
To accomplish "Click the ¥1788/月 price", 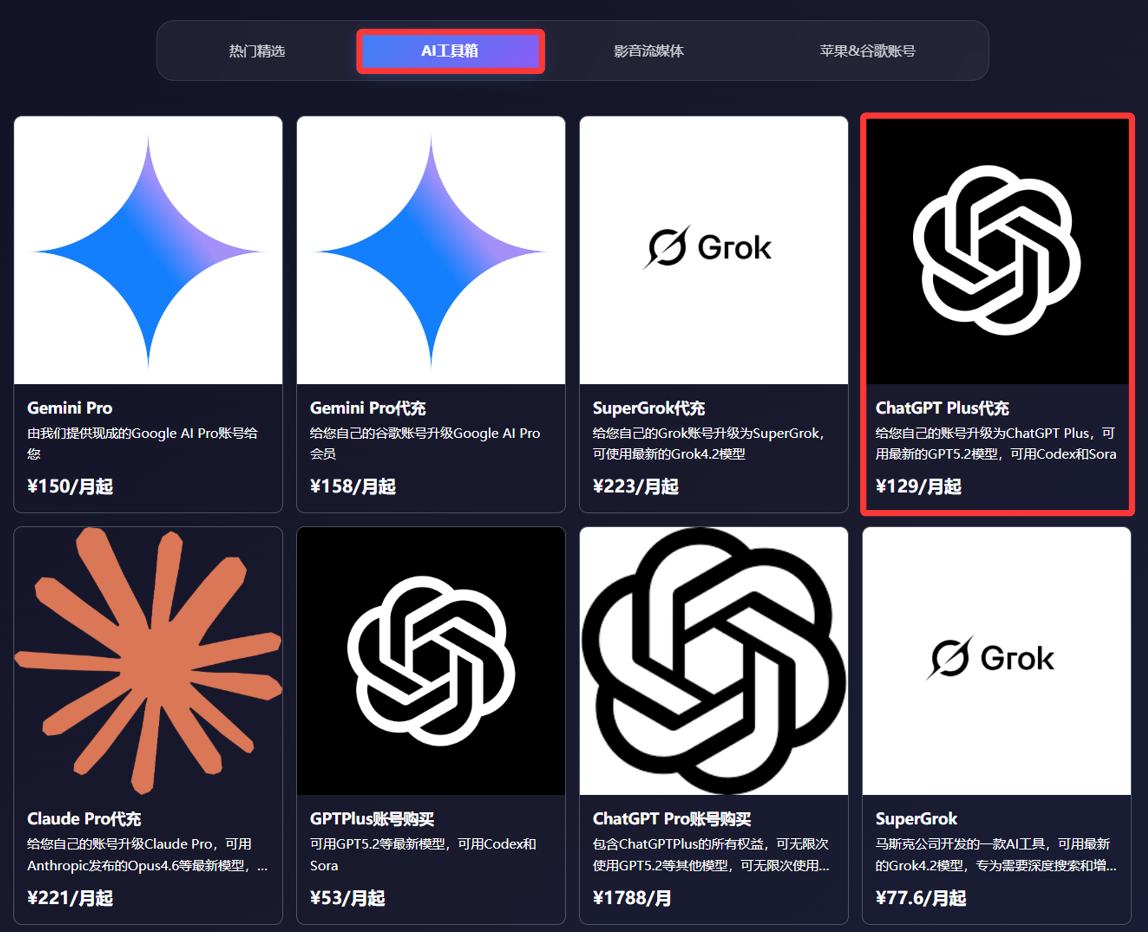I will point(632,898).
